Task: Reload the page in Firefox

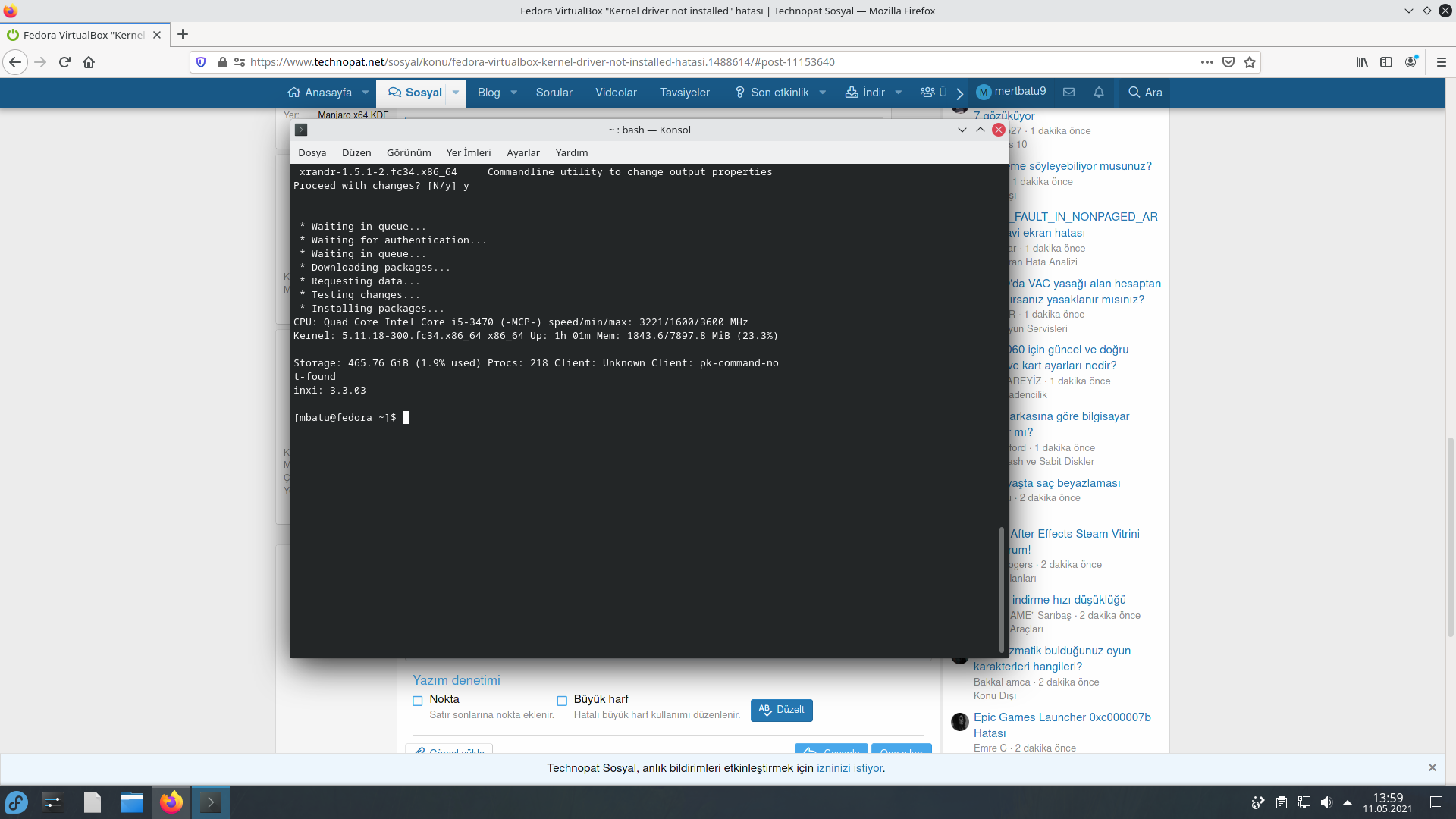Action: 64,62
